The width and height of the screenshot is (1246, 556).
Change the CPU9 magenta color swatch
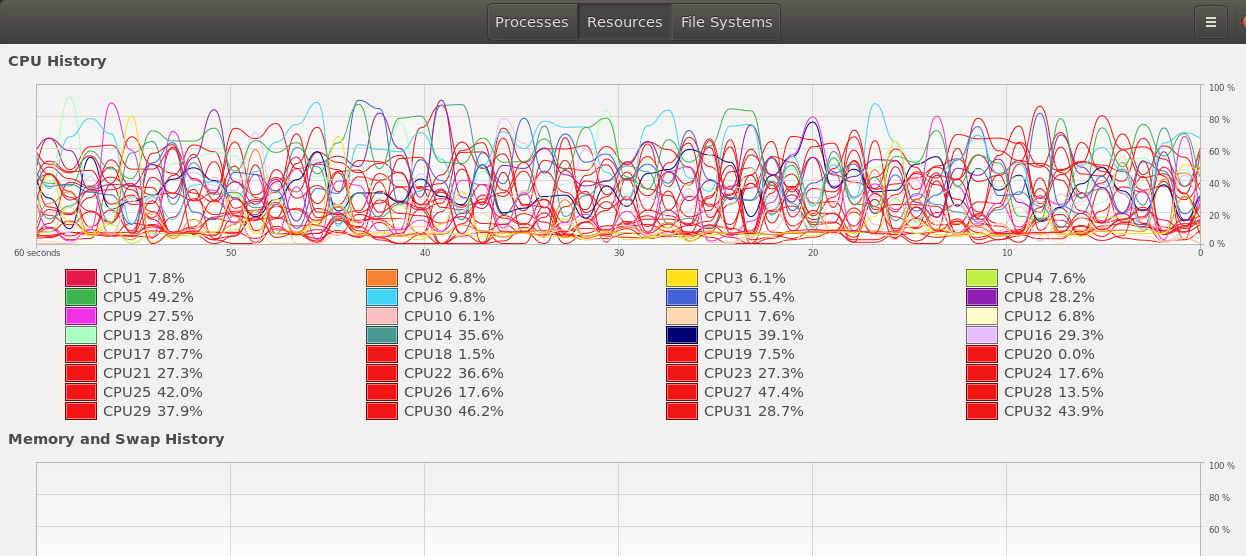(81, 316)
